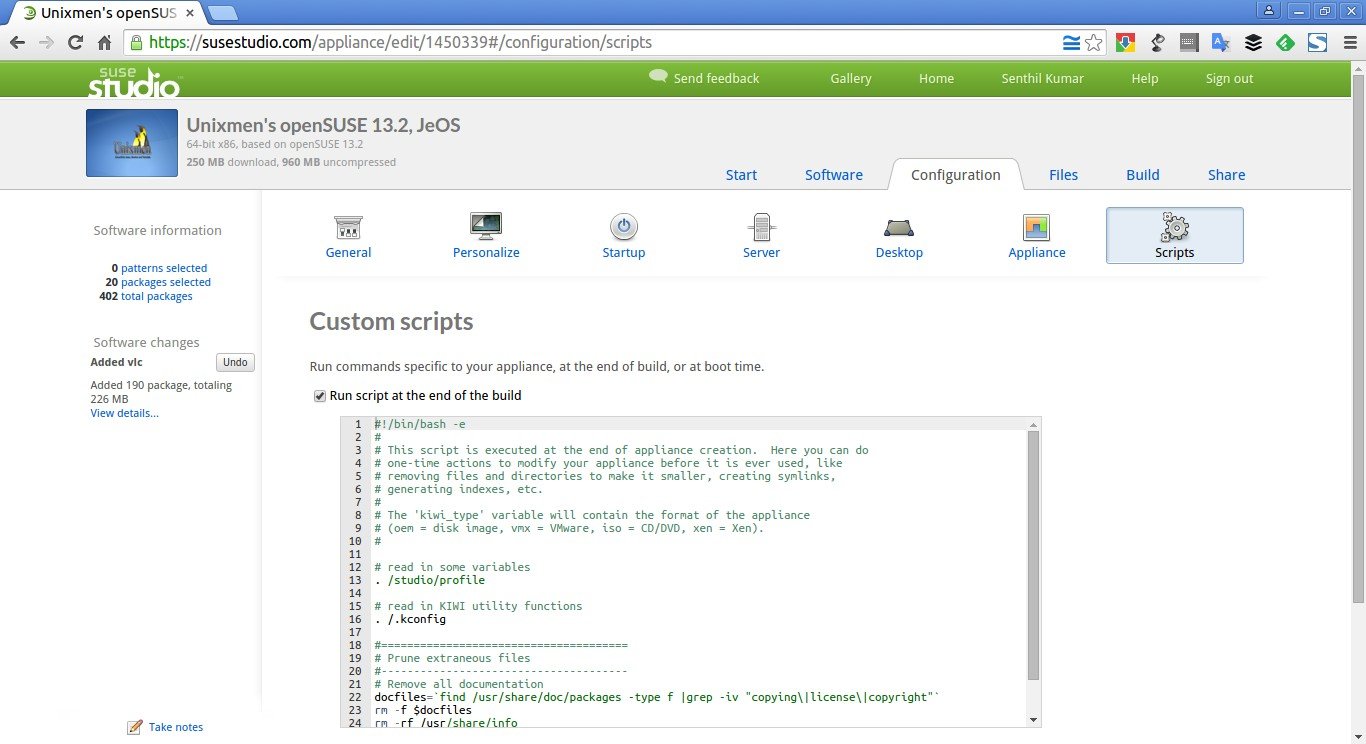Screen dimensions: 1366x744
Task: Go back with browser back arrow
Action: coord(17,42)
